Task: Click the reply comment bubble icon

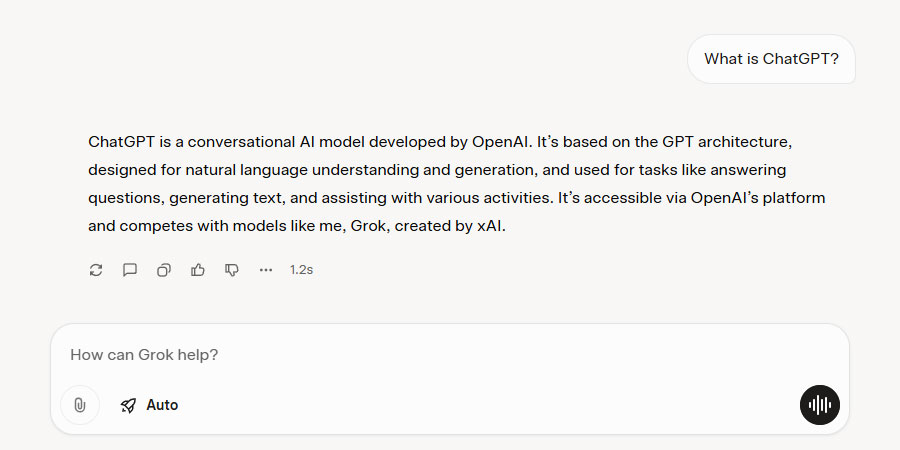Action: click(130, 270)
